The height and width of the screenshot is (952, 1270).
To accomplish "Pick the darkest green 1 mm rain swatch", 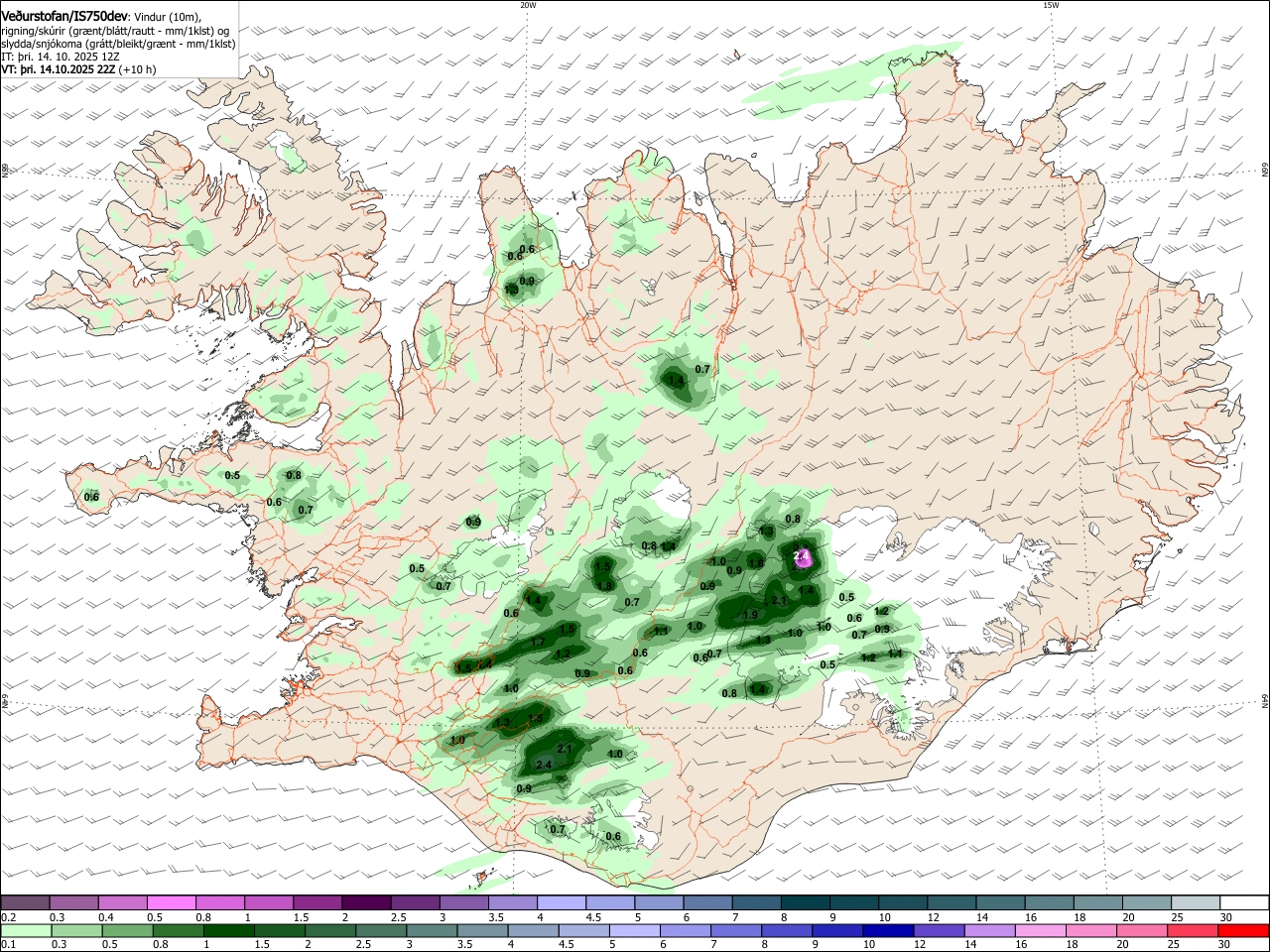I will coord(231,931).
